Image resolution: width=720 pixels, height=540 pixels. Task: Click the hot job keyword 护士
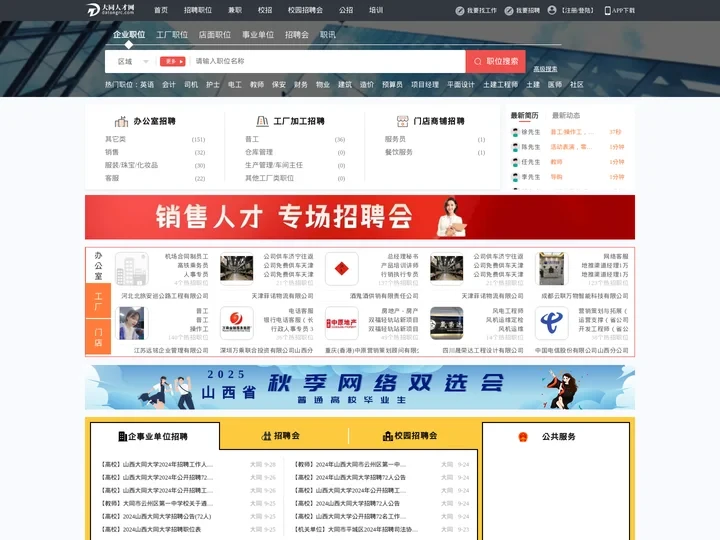pos(213,84)
